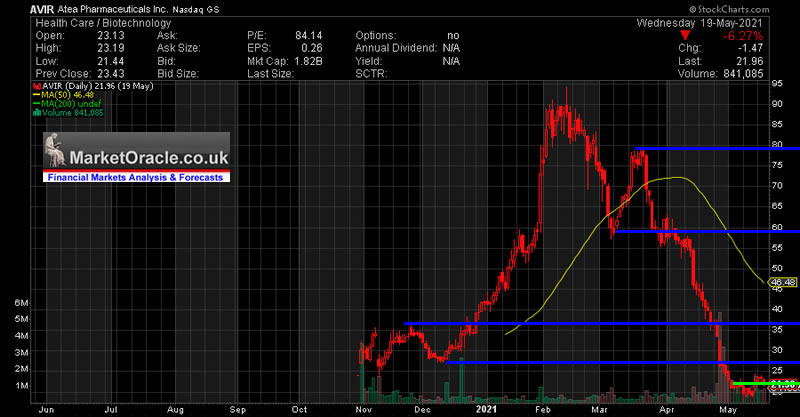Click the 46.48 moving average price tag
The image size is (800, 417).
783,282
